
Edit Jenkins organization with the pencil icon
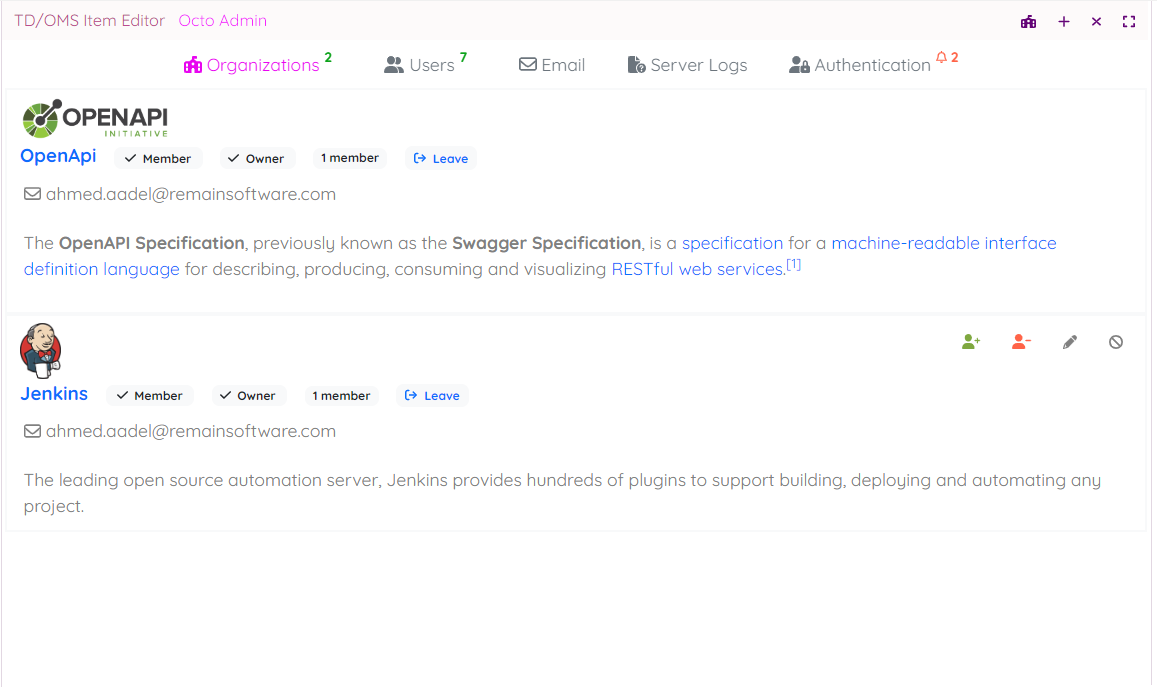pyautogui.click(x=1069, y=342)
